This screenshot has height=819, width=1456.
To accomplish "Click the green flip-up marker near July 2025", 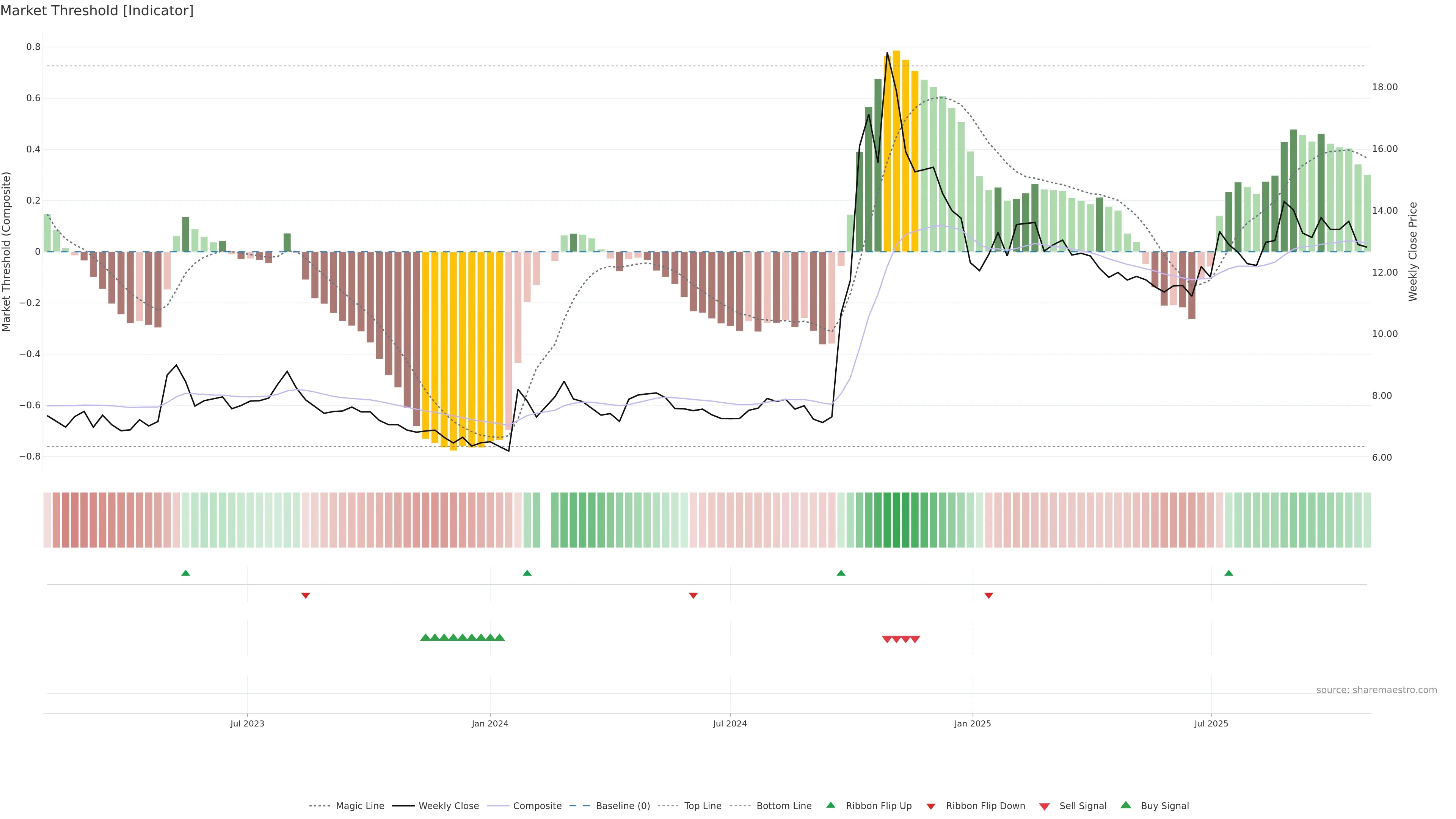I will 1228,573.
